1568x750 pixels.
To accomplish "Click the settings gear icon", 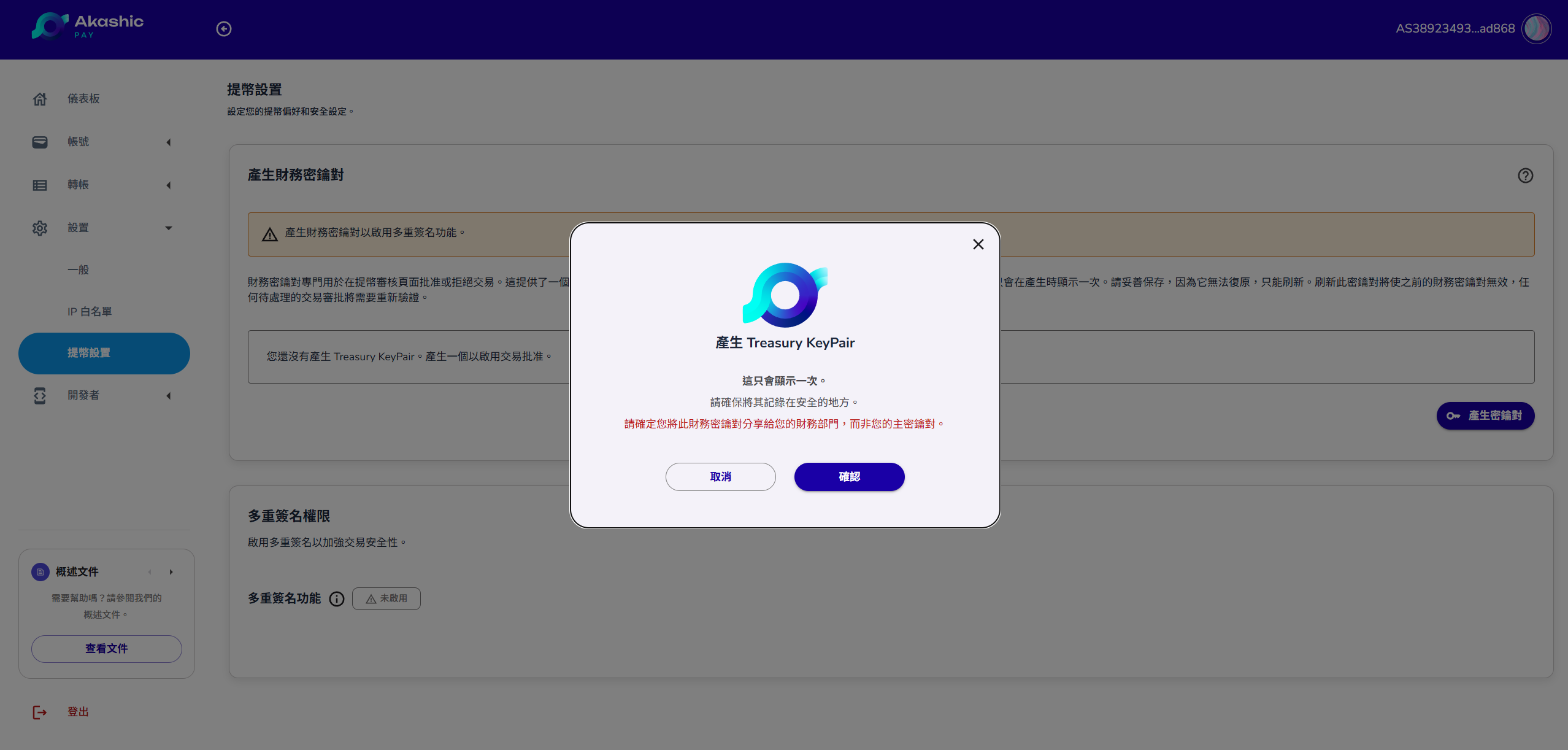I will [40, 228].
